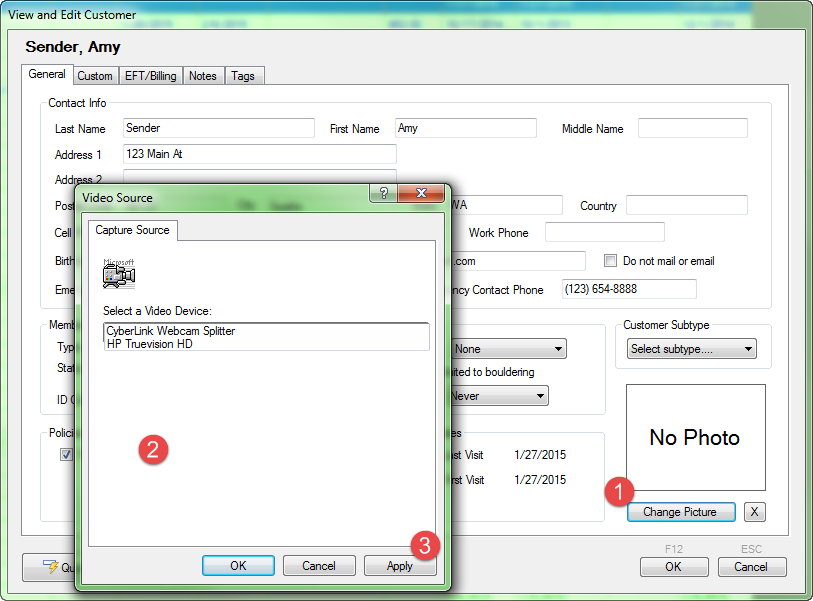The width and height of the screenshot is (813, 601).
Task: Open the Notes tab
Action: 203,76
